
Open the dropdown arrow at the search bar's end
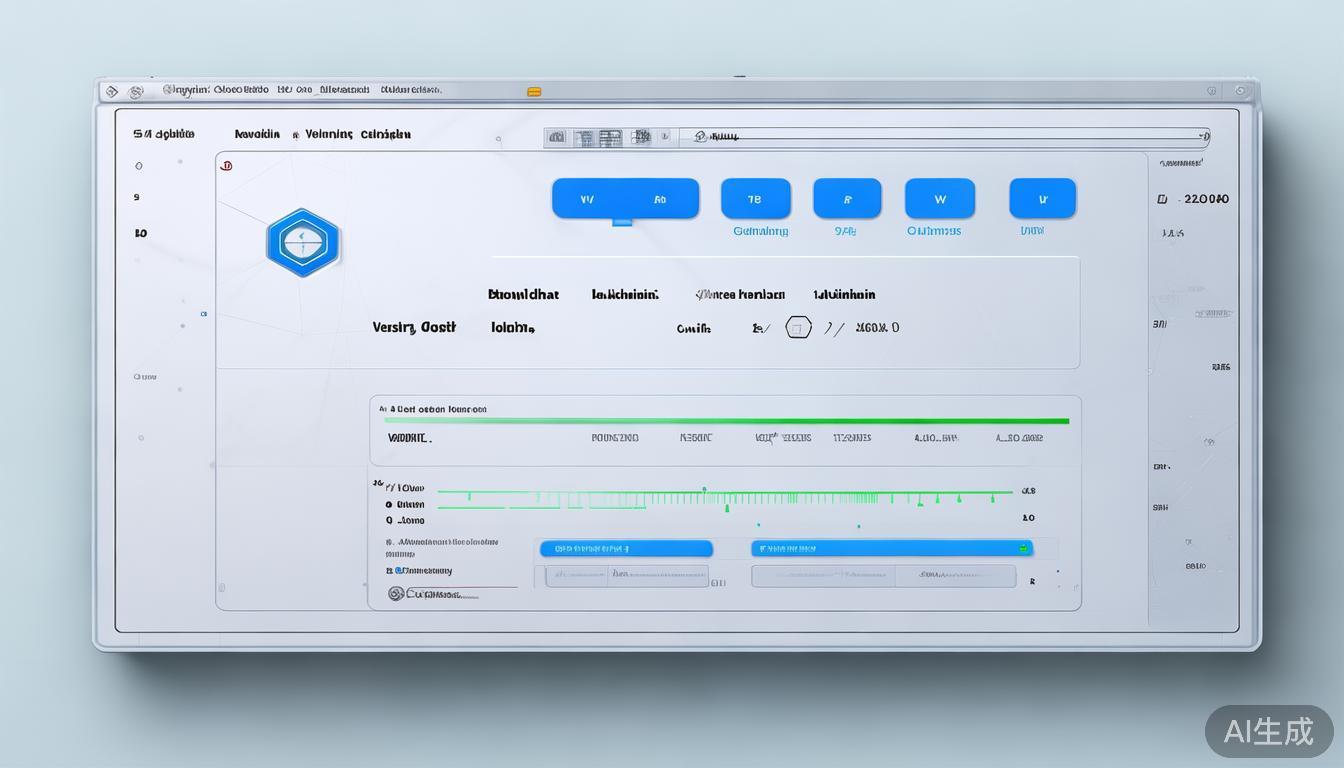[1203, 136]
